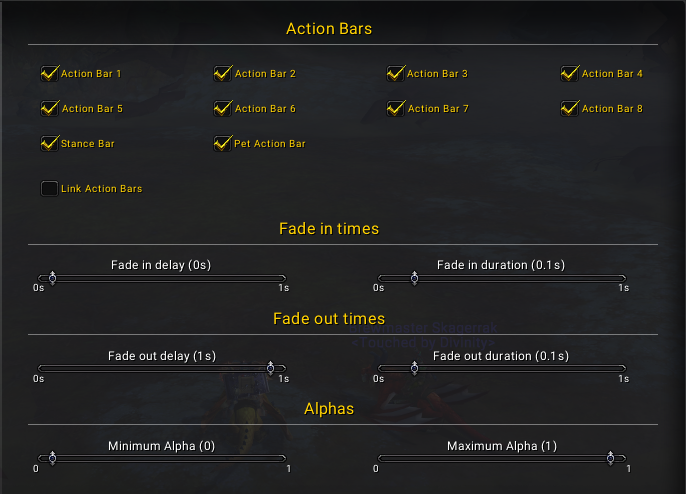The image size is (686, 494).
Task: Disable the Pet Action Bar checkbox
Action: tap(223, 144)
